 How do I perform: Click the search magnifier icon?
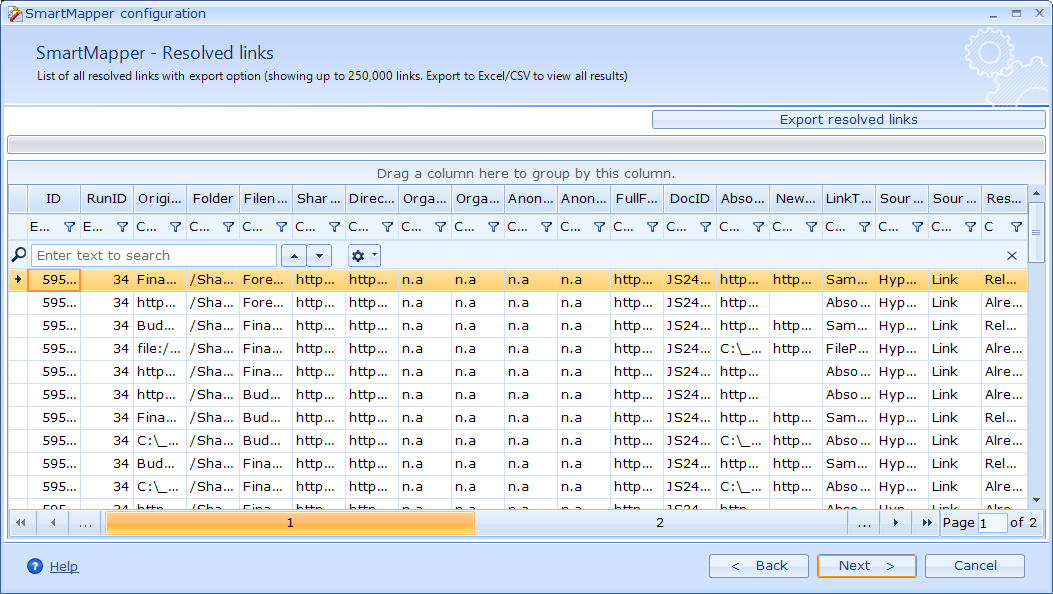(19, 255)
